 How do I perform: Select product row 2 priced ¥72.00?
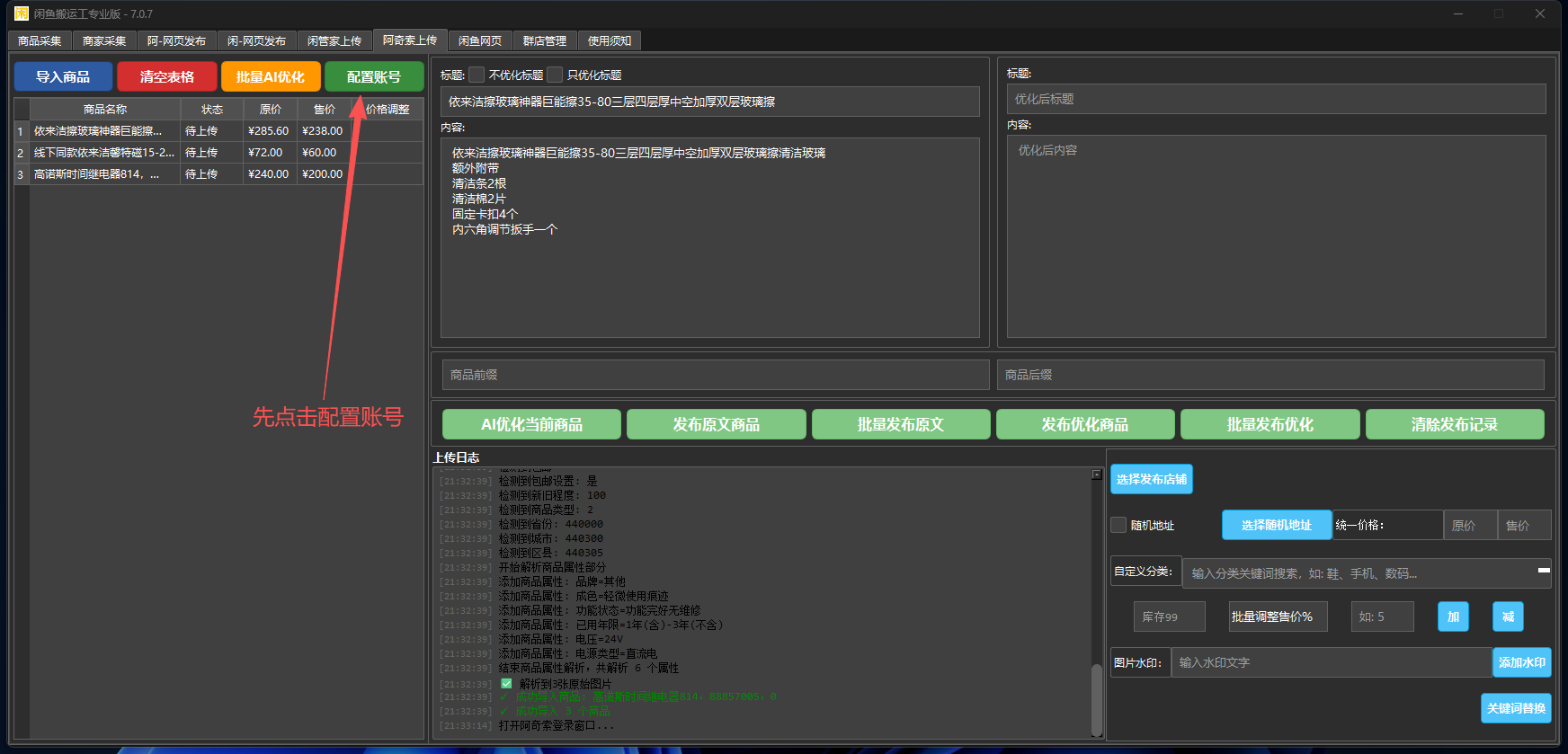(103, 153)
